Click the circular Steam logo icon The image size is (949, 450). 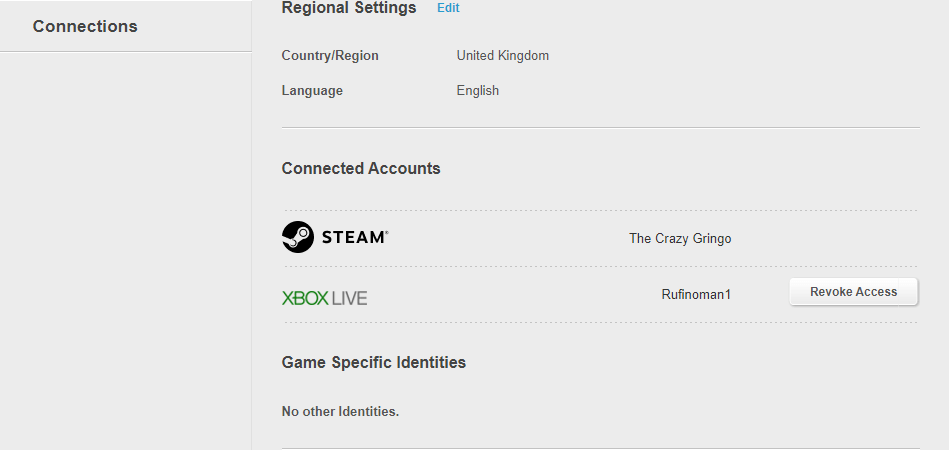[x=298, y=237]
